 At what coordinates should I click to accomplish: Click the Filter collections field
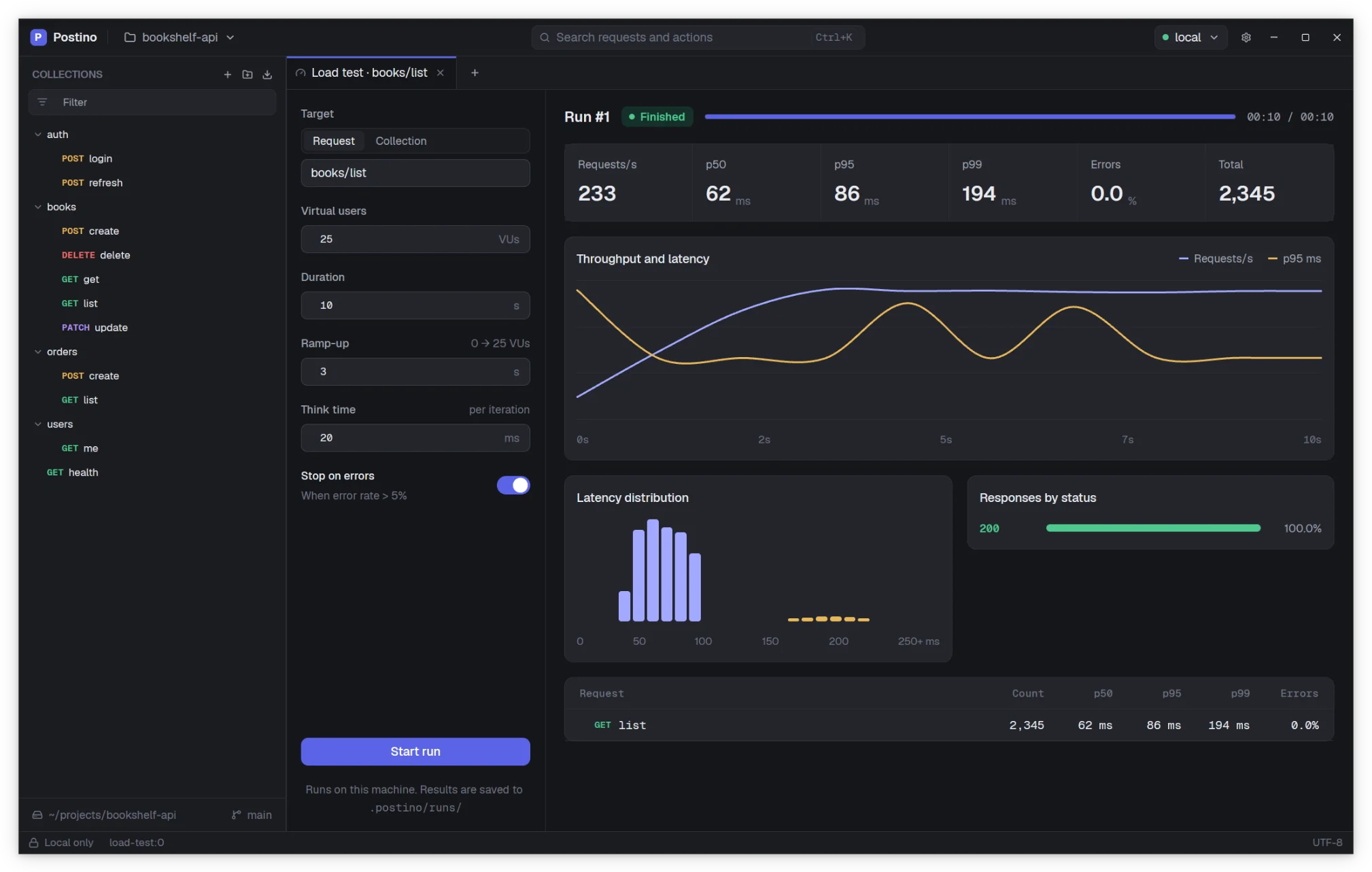[x=152, y=102]
